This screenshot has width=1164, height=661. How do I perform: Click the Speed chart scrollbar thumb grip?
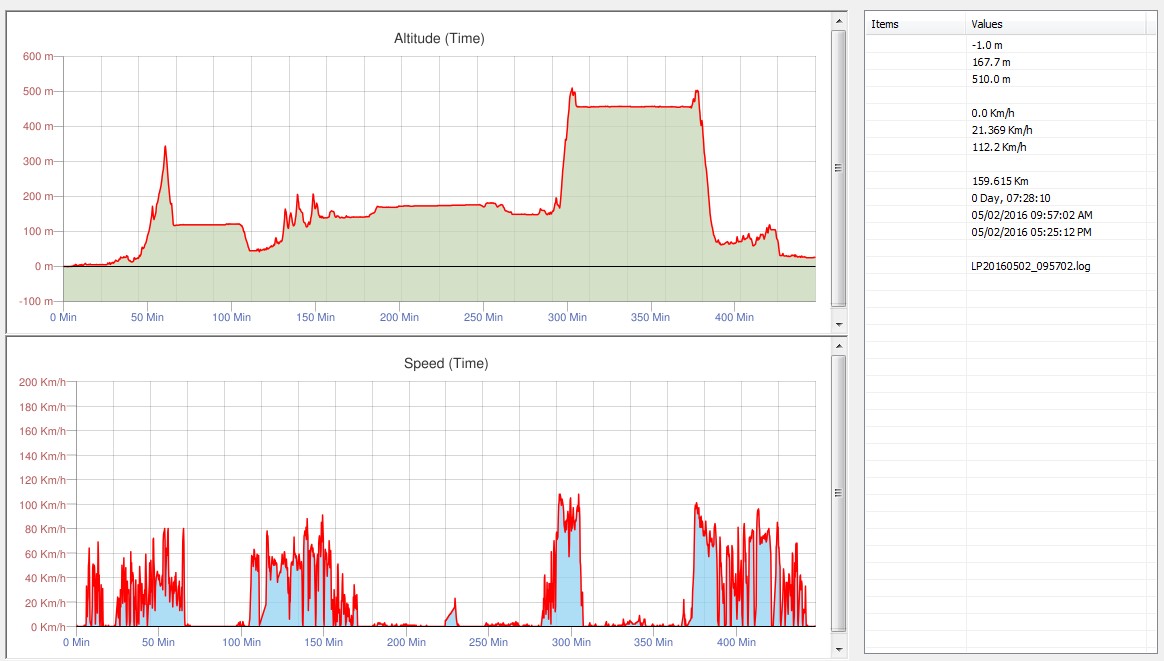point(839,492)
